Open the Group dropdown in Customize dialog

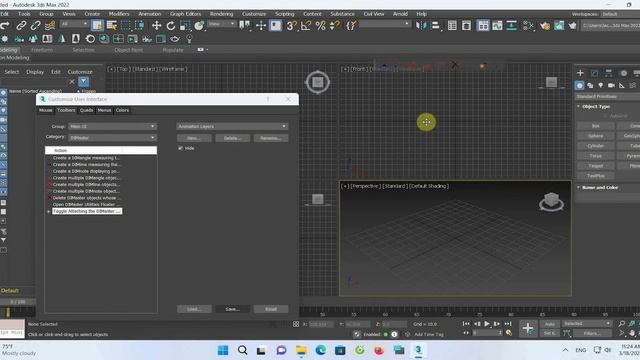[x=112, y=127]
